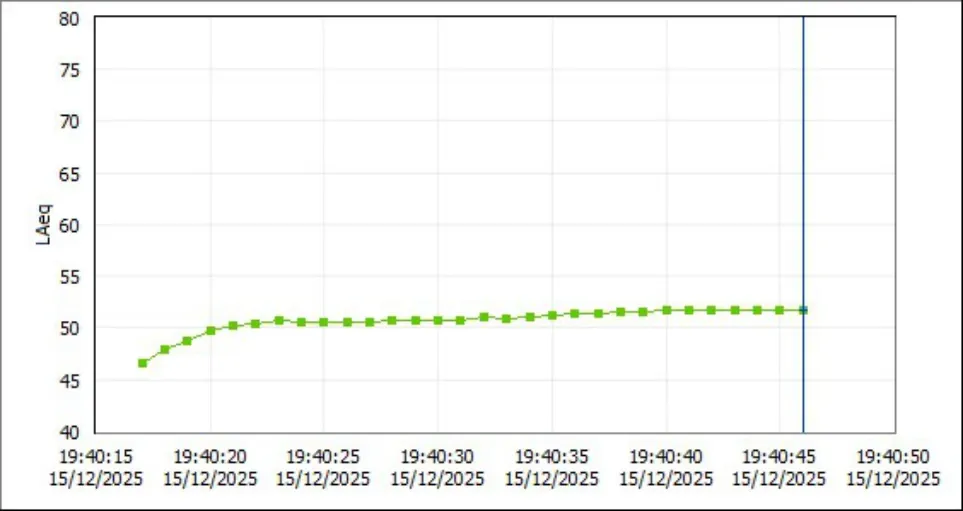The height and width of the screenshot is (511, 963).
Task: Click the 55 y-axis value
Action: point(69,277)
